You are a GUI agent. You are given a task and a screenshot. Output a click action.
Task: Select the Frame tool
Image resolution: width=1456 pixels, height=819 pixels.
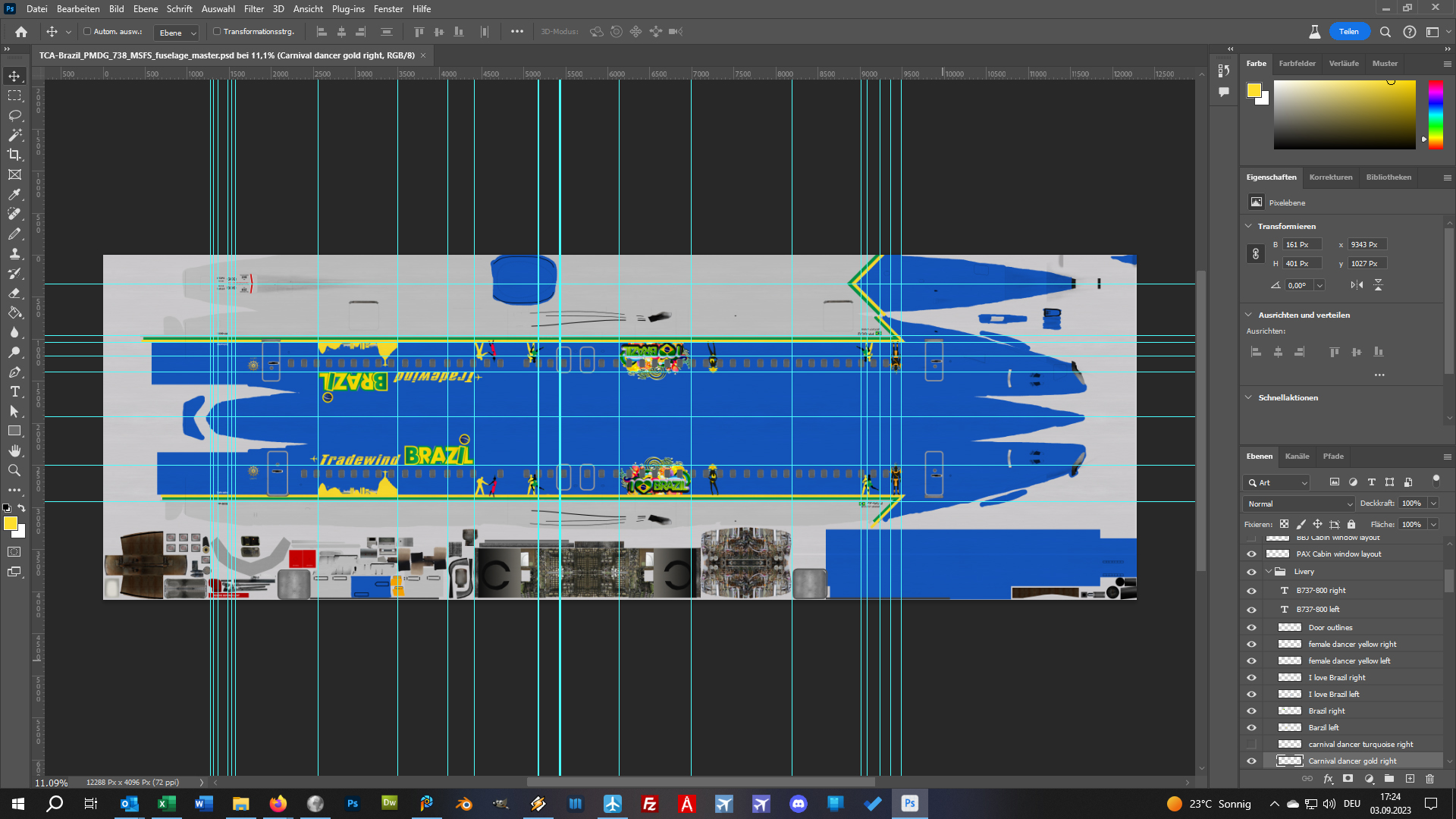coord(14,174)
